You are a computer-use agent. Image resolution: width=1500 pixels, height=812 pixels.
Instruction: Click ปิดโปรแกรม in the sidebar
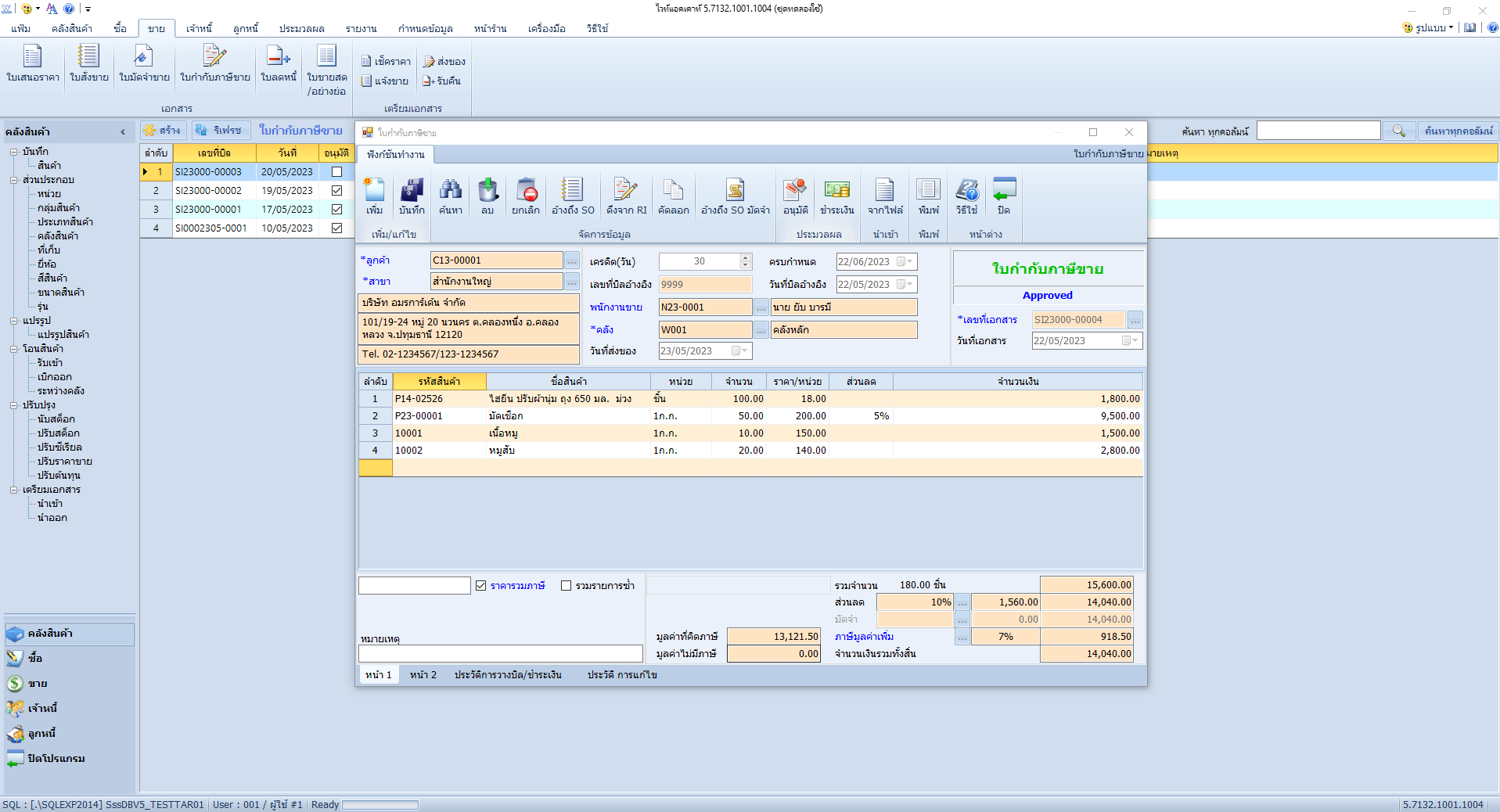pyautogui.click(x=56, y=758)
